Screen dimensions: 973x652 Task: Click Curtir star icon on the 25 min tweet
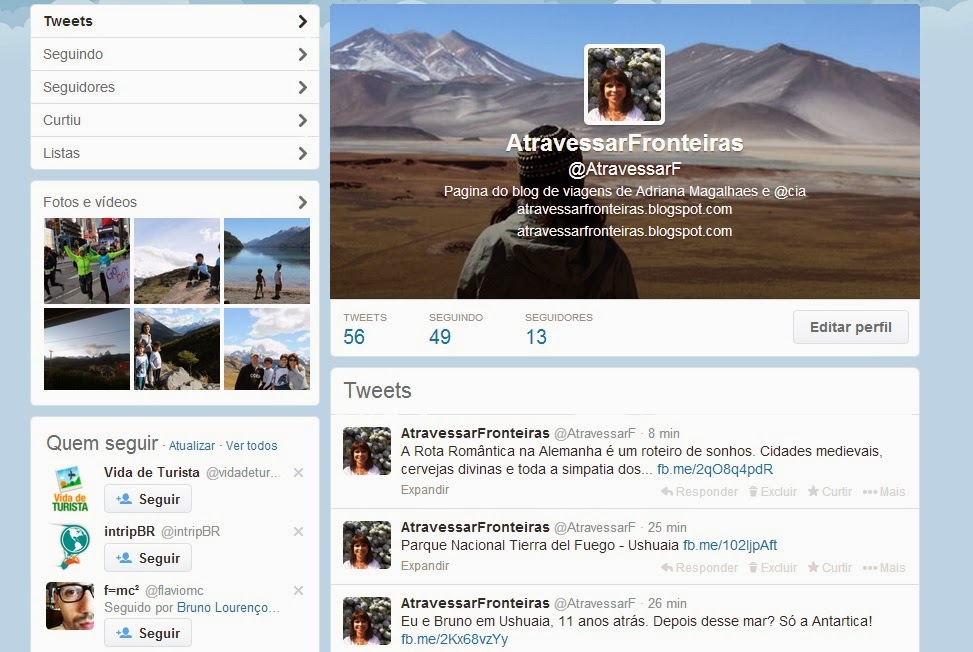click(x=830, y=568)
